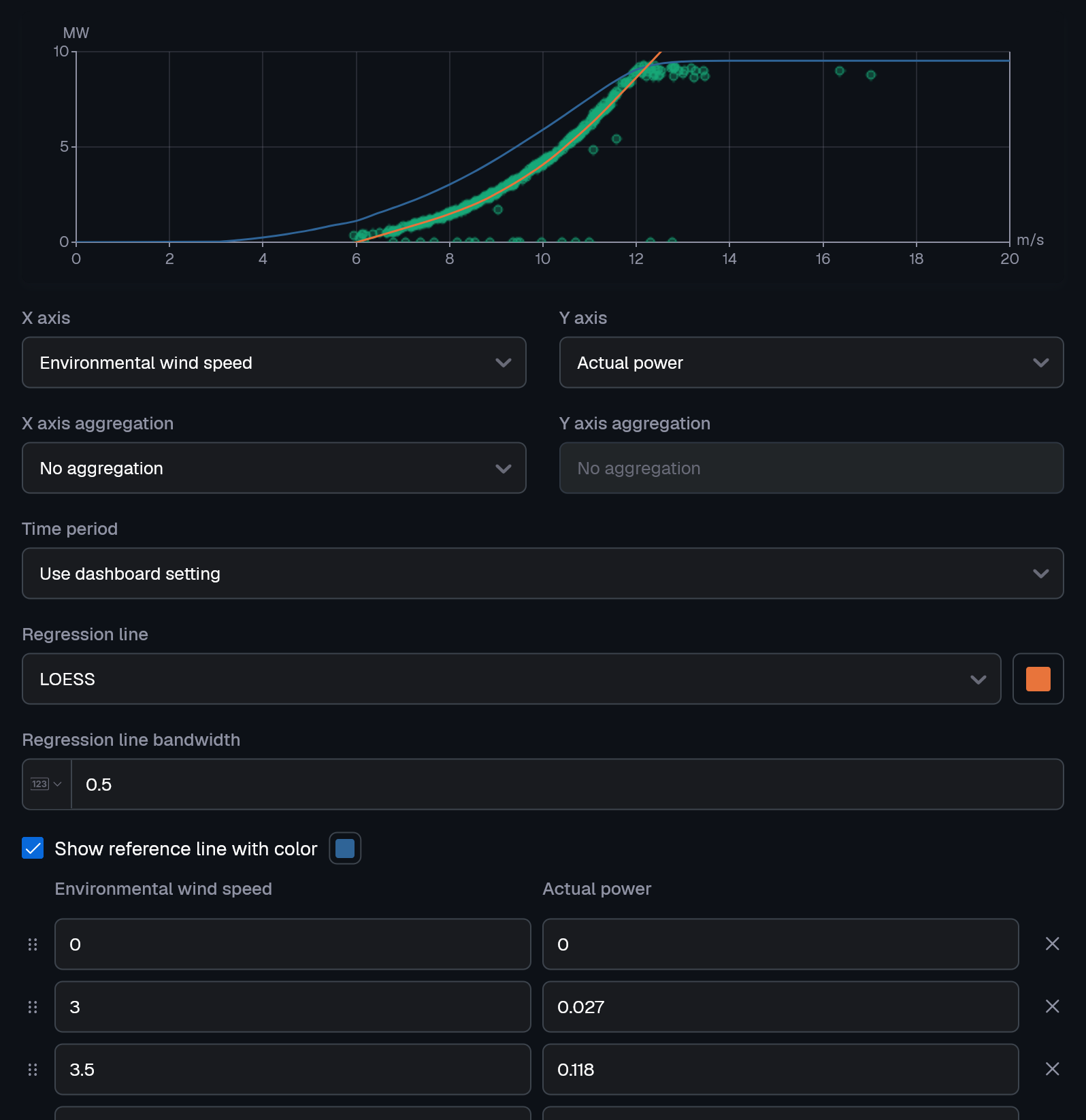Open the Y axis Actual power dropdown
The image size is (1086, 1120).
(811, 363)
